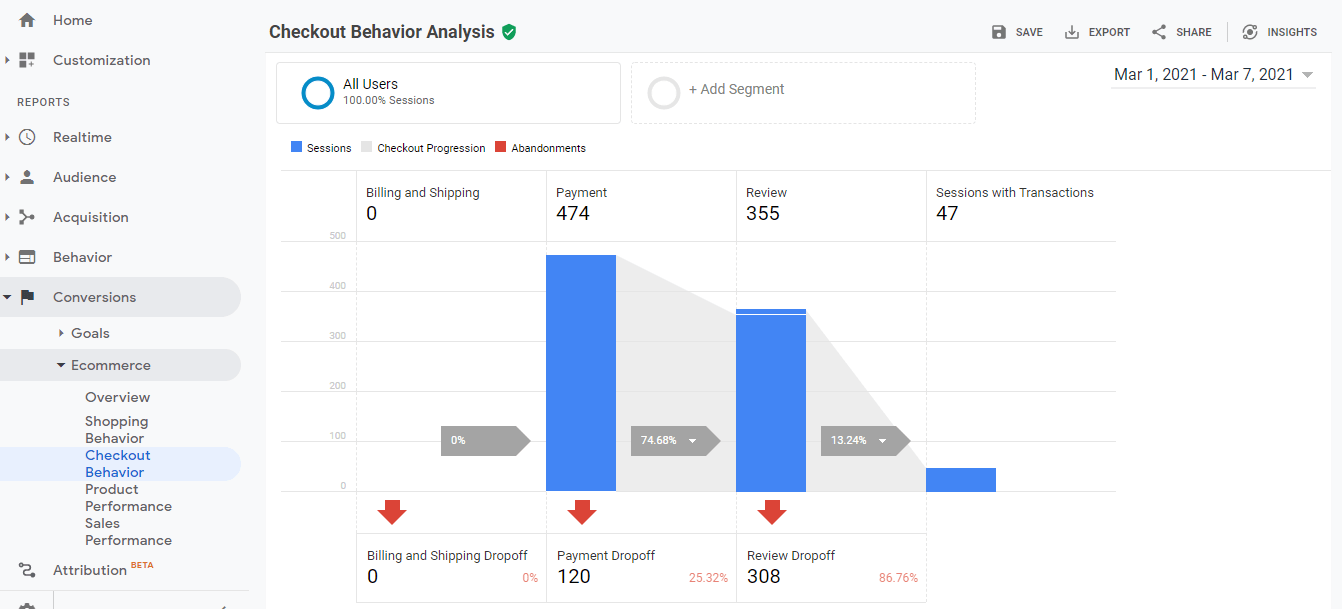
Task: Open Realtime reports via clock icon
Action: (28, 137)
